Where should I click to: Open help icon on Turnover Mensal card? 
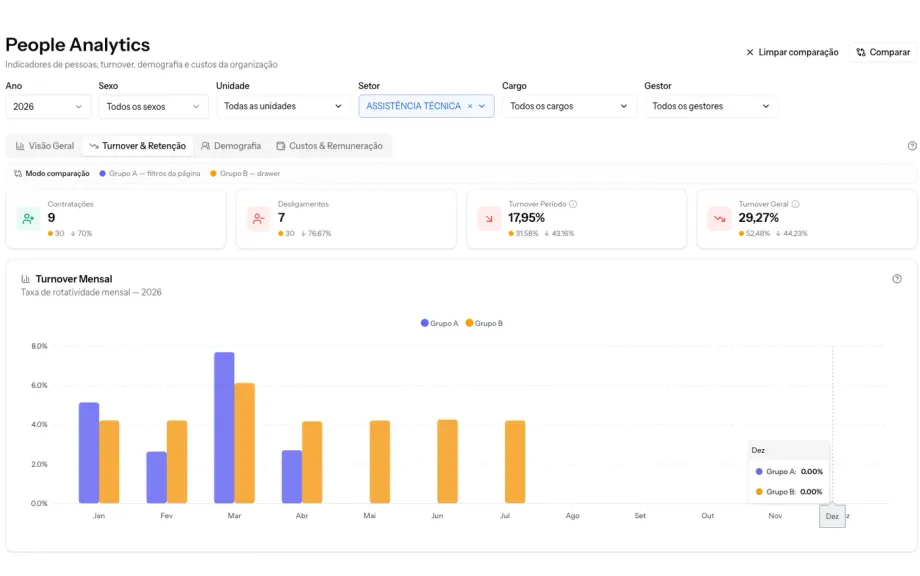(x=897, y=279)
